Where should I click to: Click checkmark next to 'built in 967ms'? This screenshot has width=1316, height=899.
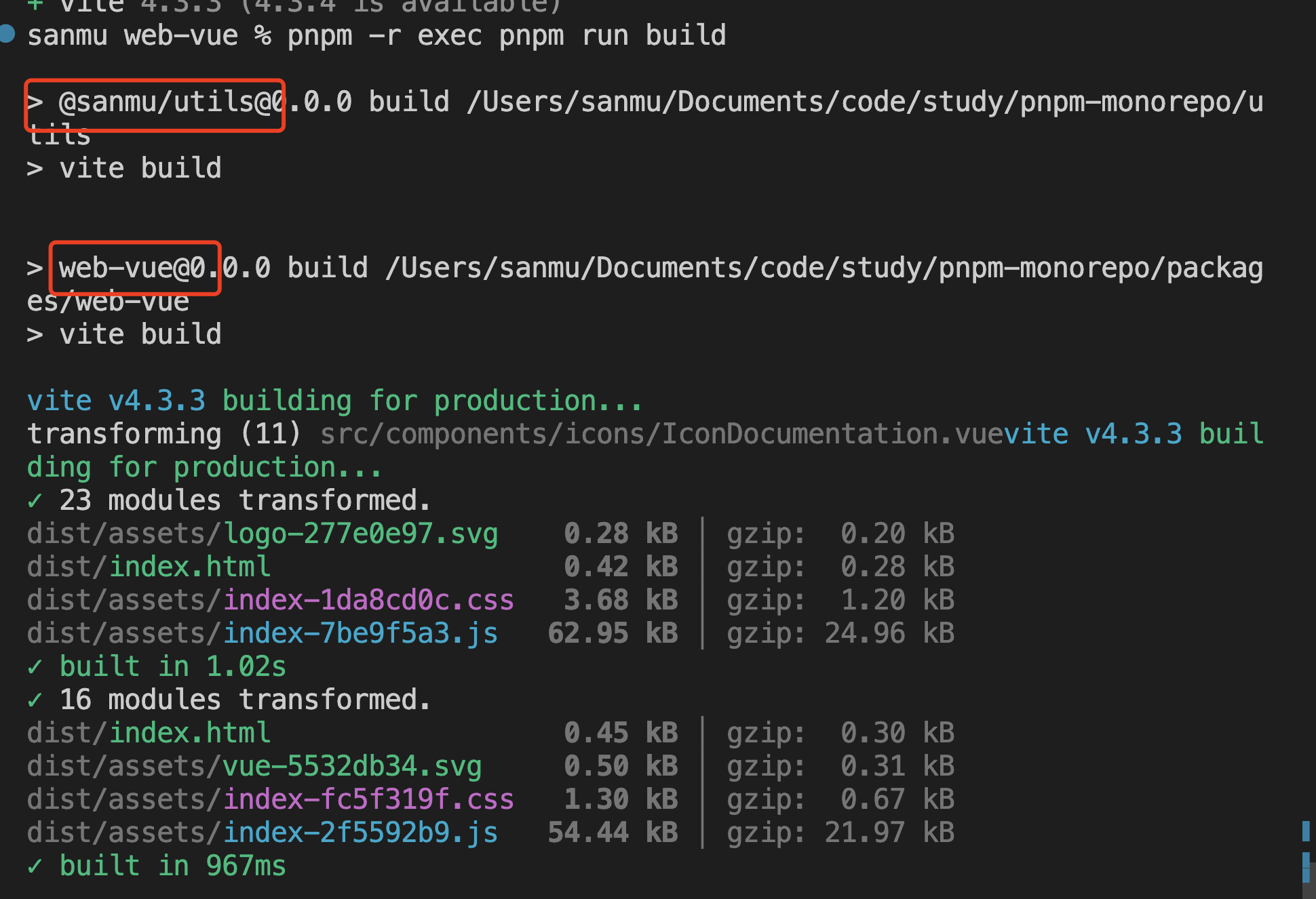coord(35,866)
